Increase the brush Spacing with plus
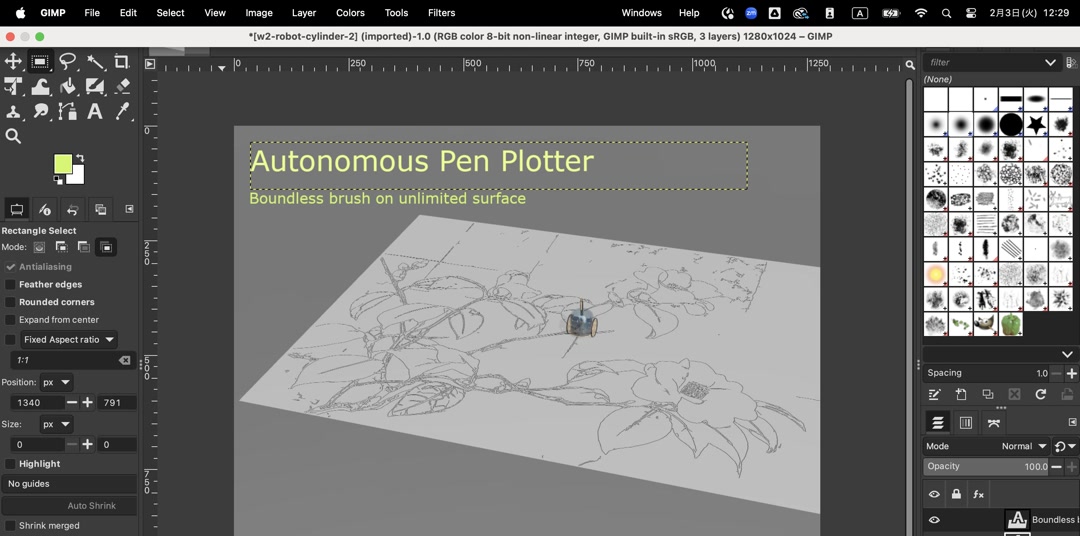The image size is (1080, 536). pyautogui.click(x=1071, y=373)
